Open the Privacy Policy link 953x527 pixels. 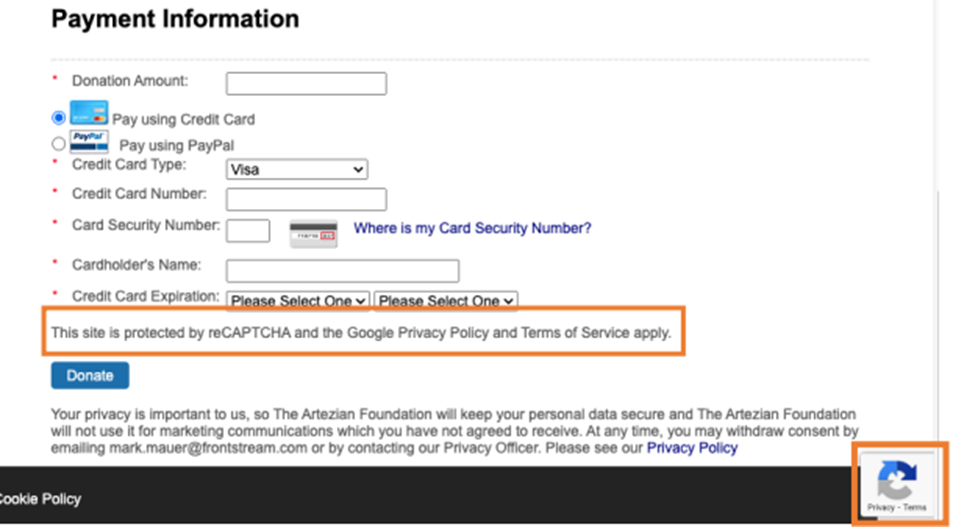click(x=692, y=448)
